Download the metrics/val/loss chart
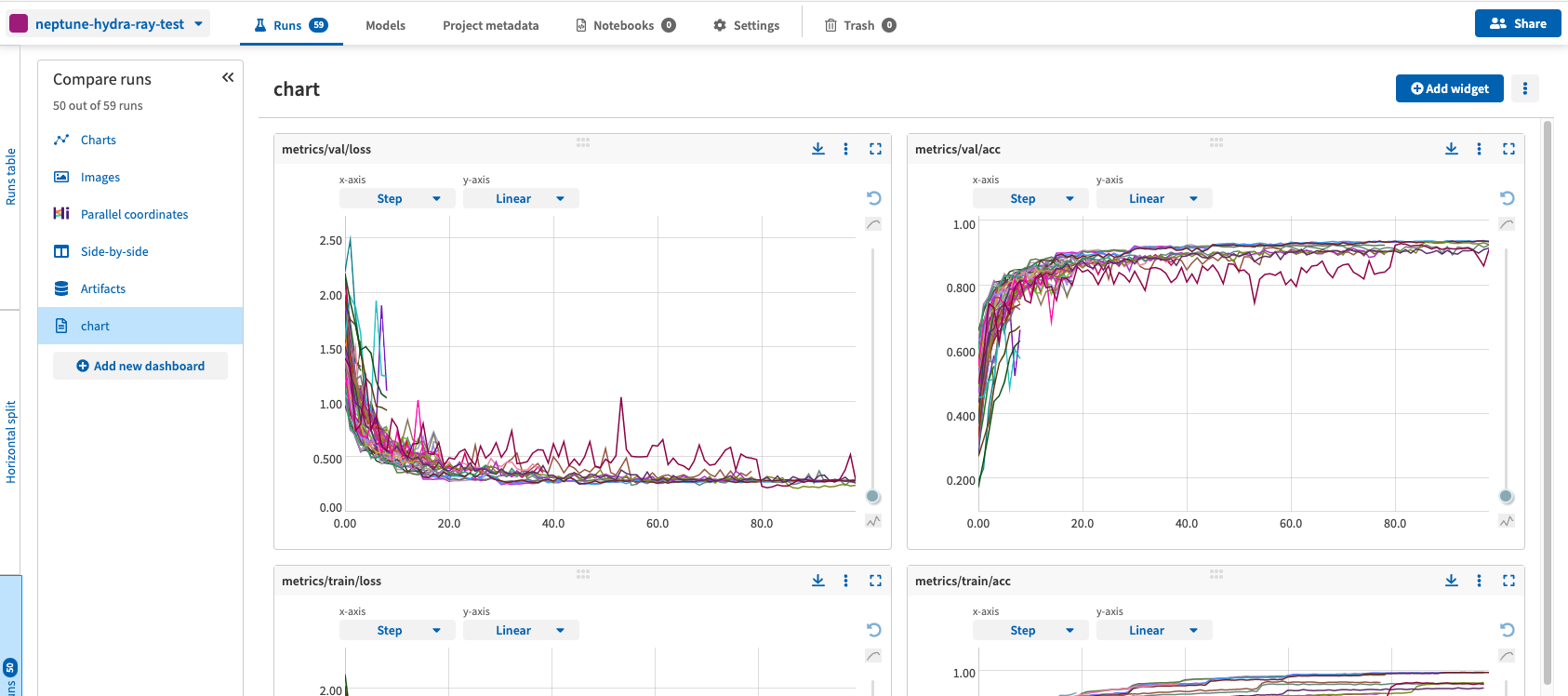 click(x=818, y=149)
